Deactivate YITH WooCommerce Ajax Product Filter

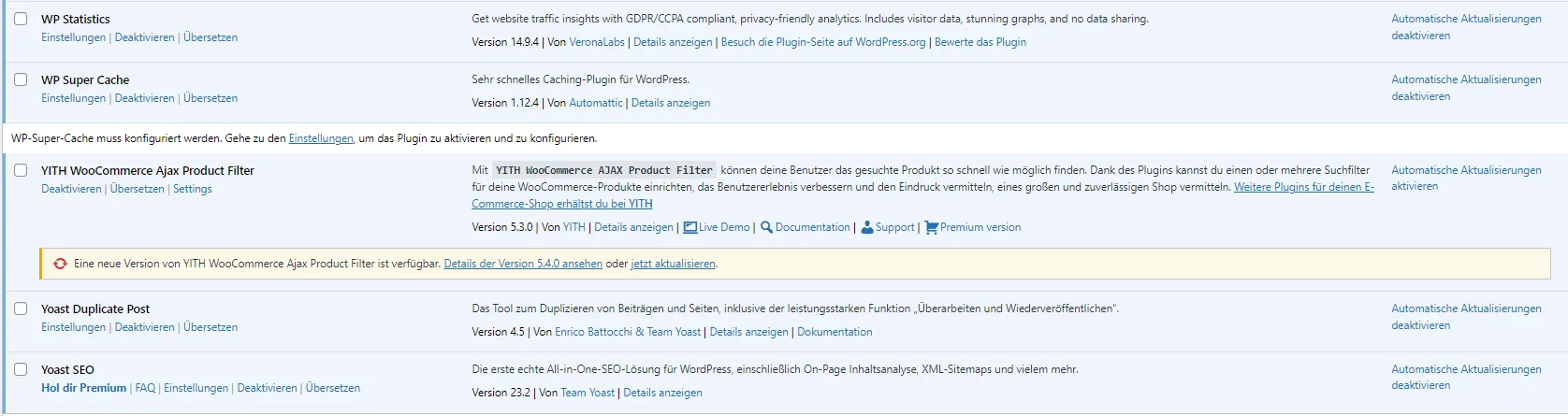(71, 189)
